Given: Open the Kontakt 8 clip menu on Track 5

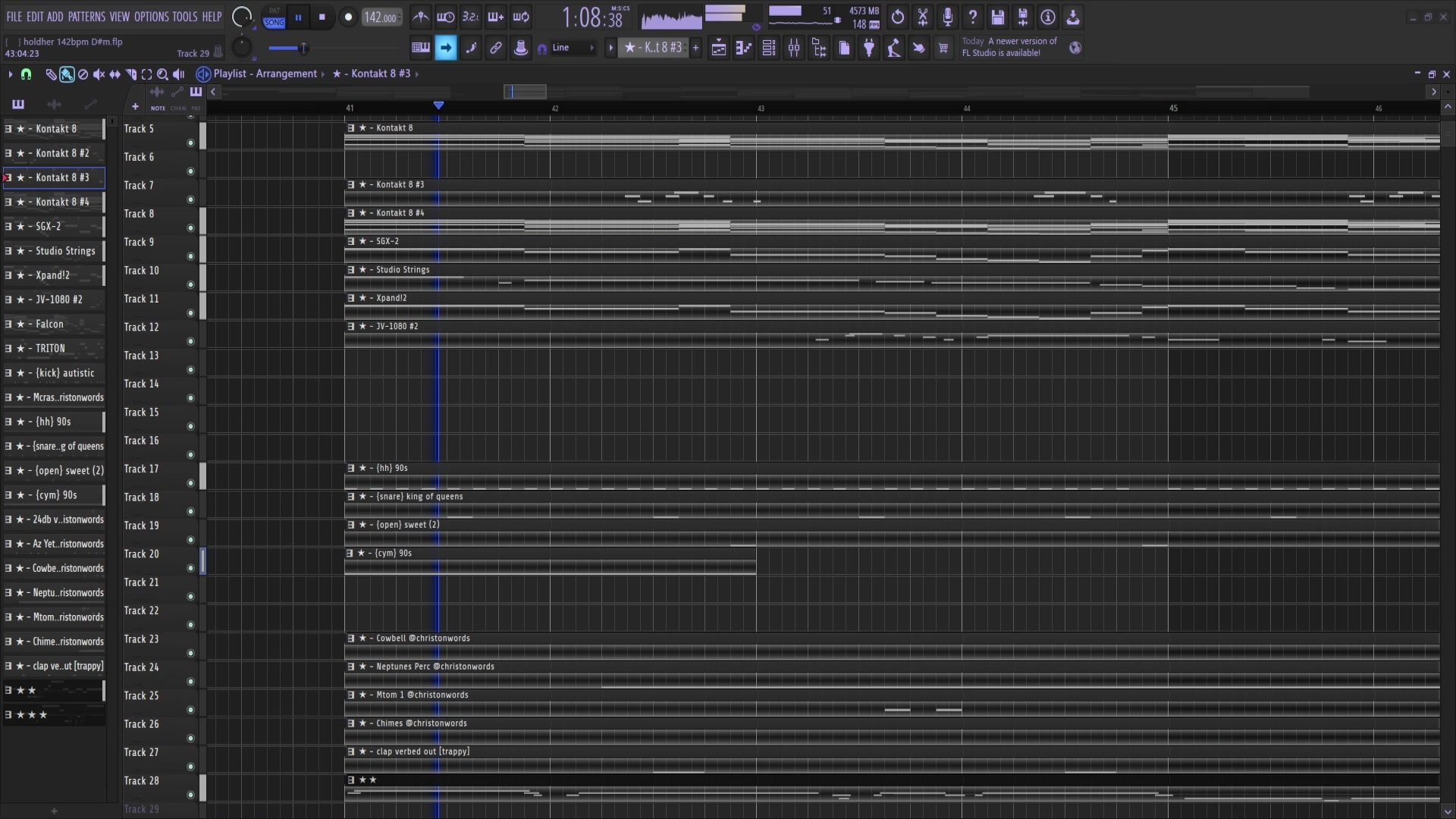Looking at the screenshot, I should [351, 128].
